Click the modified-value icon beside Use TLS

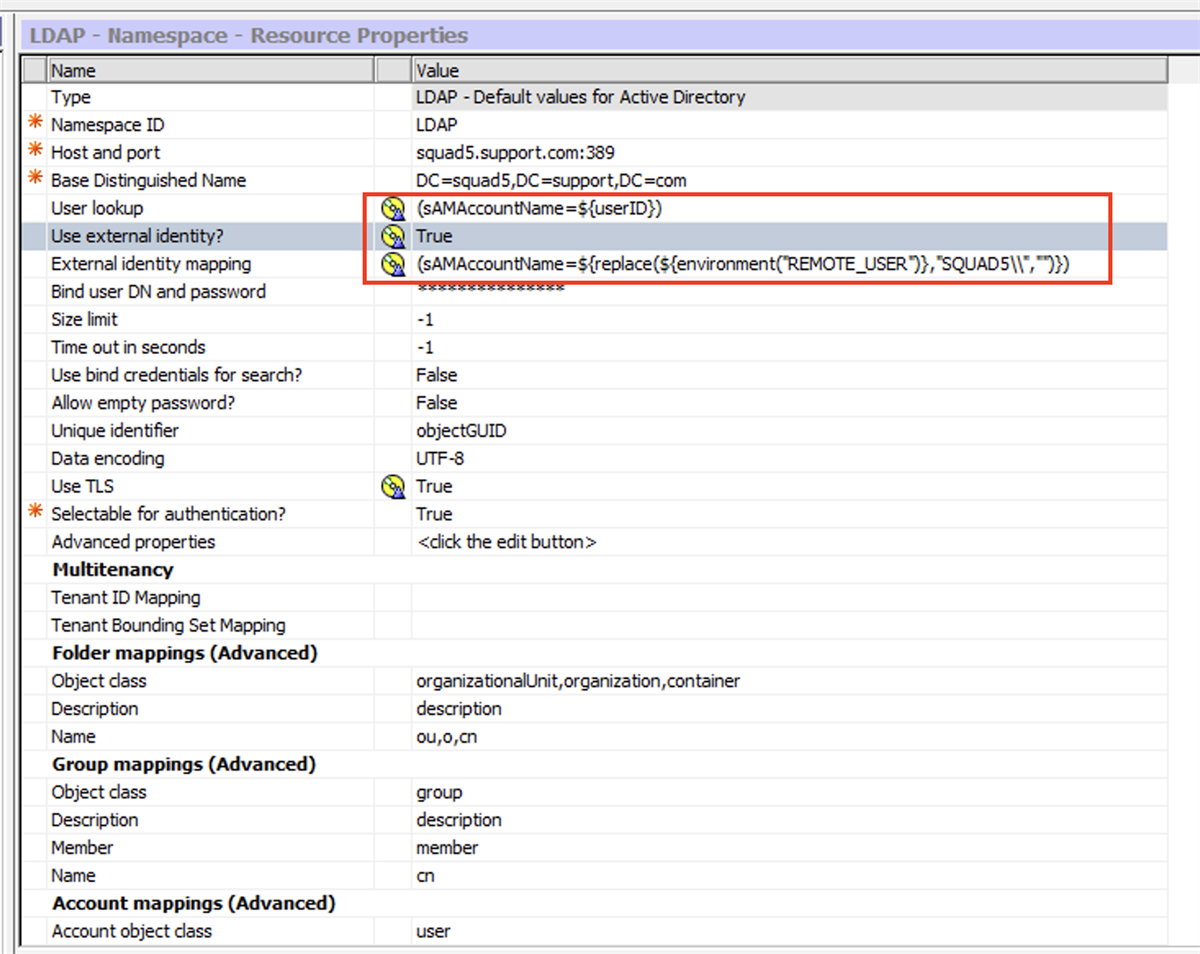click(x=392, y=487)
